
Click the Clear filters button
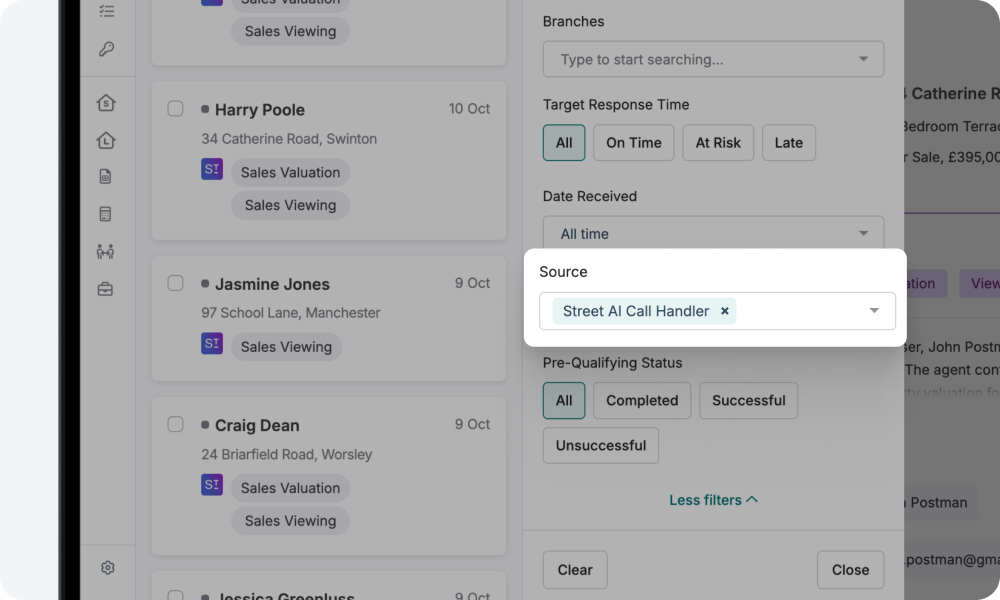(x=575, y=569)
